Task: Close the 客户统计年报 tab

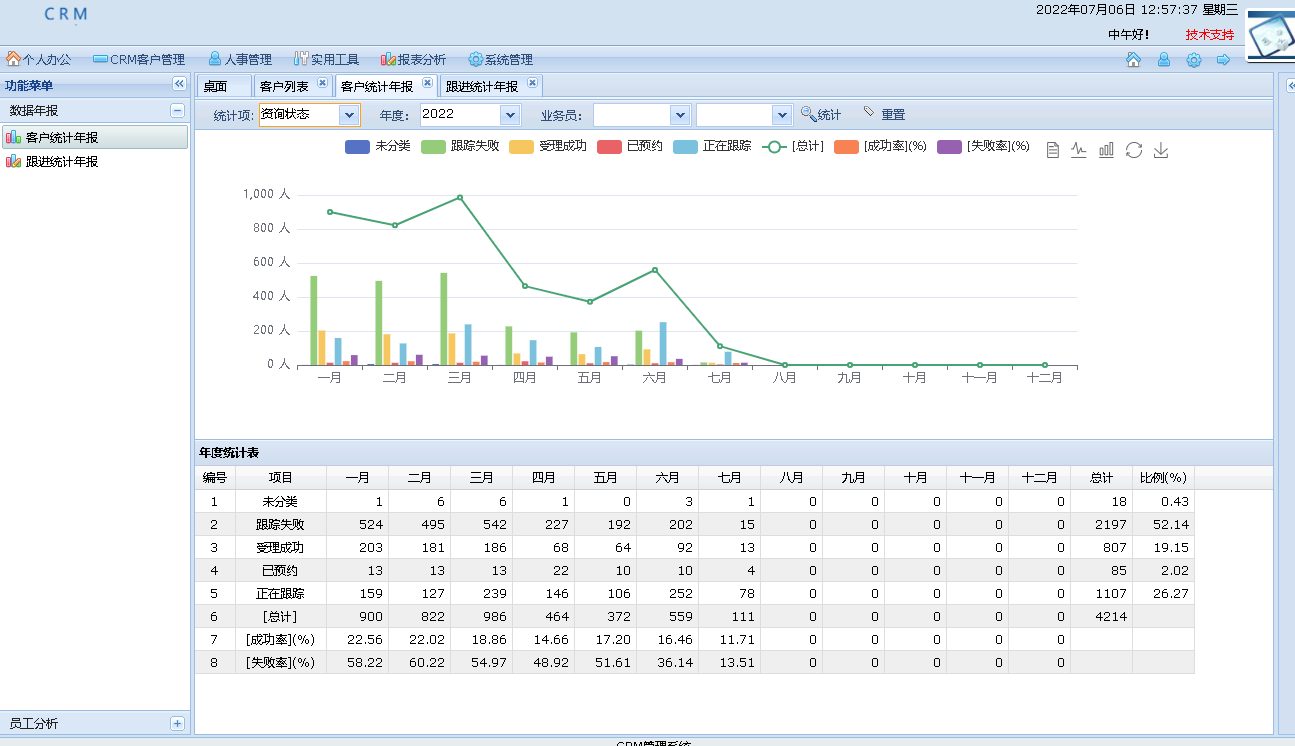Action: [427, 83]
